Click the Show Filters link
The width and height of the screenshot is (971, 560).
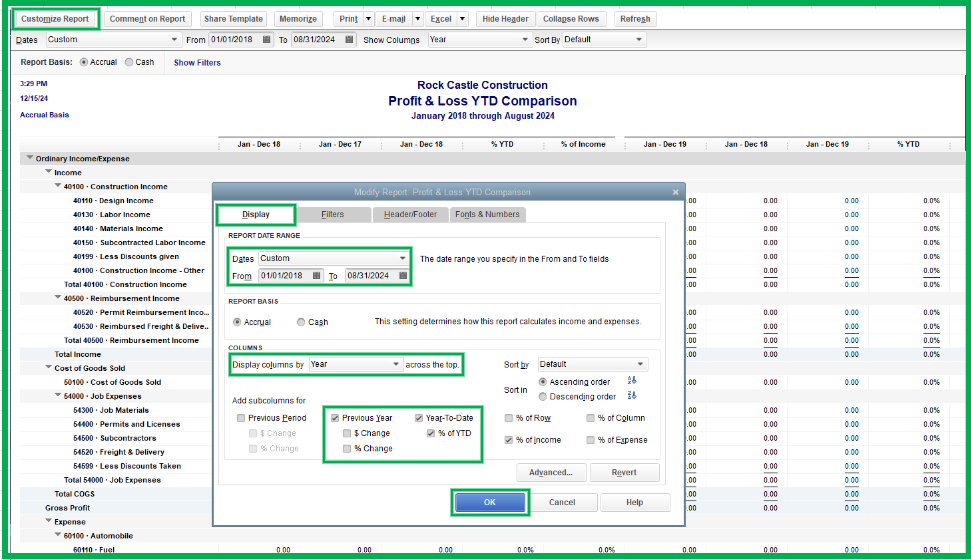point(197,63)
